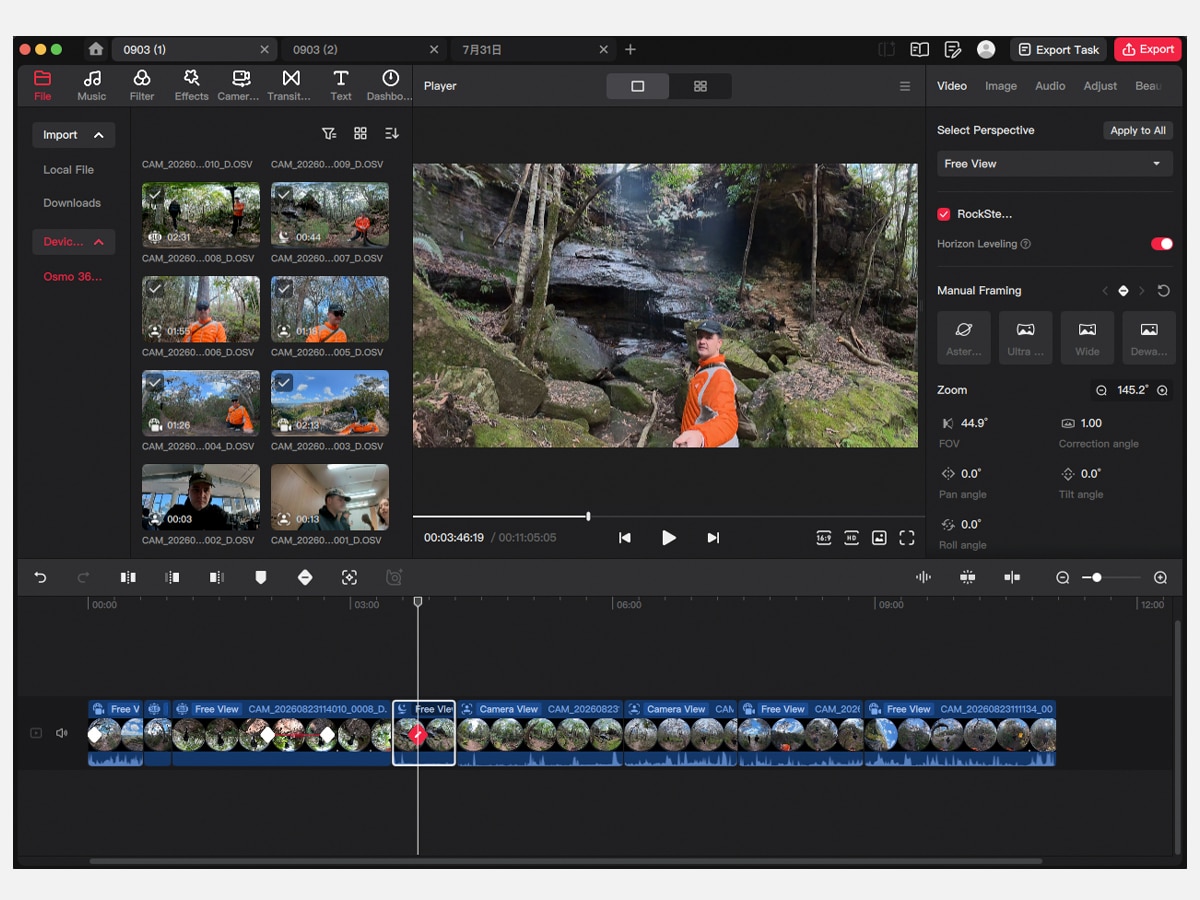Toggle checkbox on clip CAM_...008_D.OSV

155,194
